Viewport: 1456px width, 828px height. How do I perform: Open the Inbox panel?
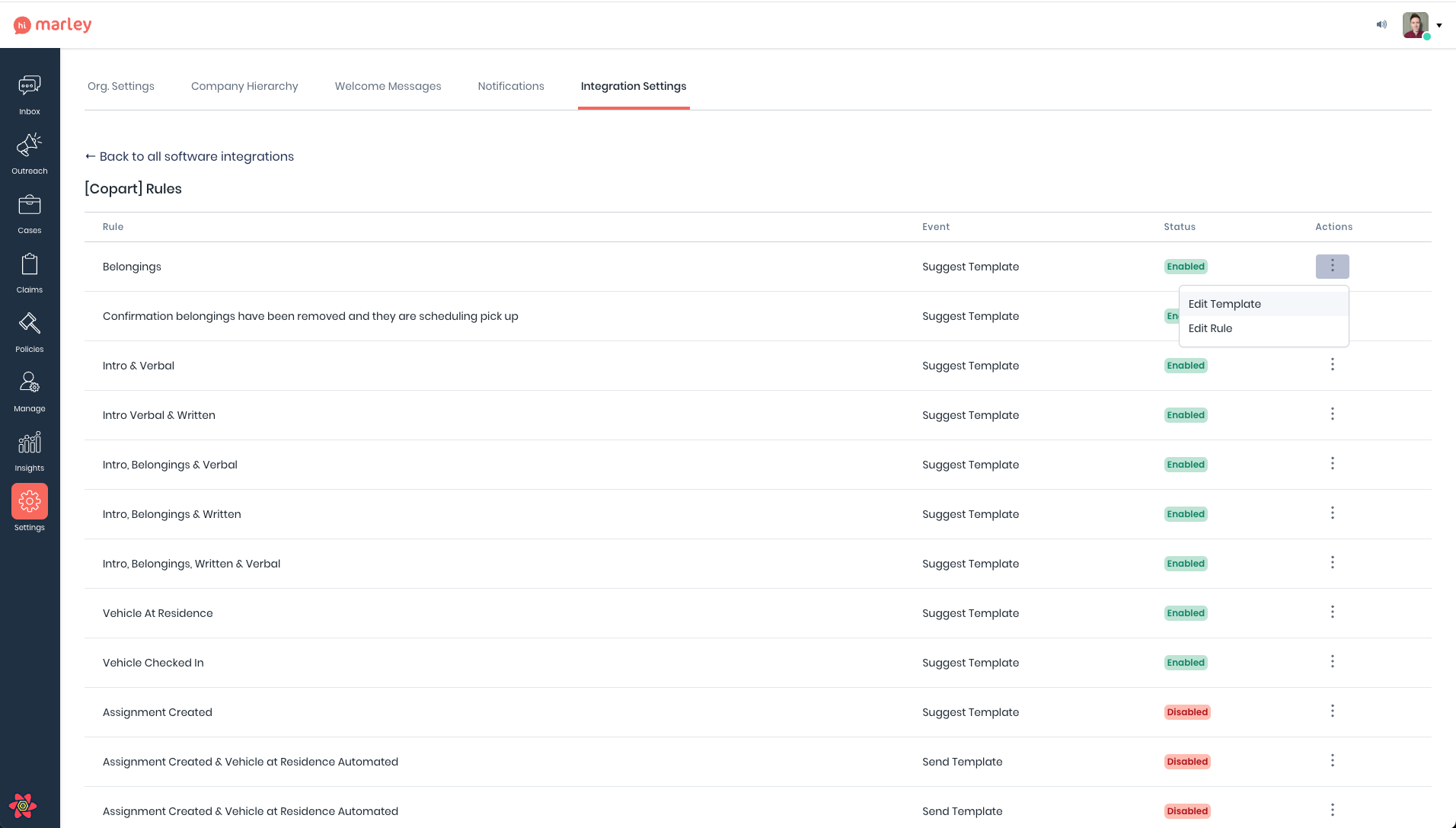pos(29,91)
